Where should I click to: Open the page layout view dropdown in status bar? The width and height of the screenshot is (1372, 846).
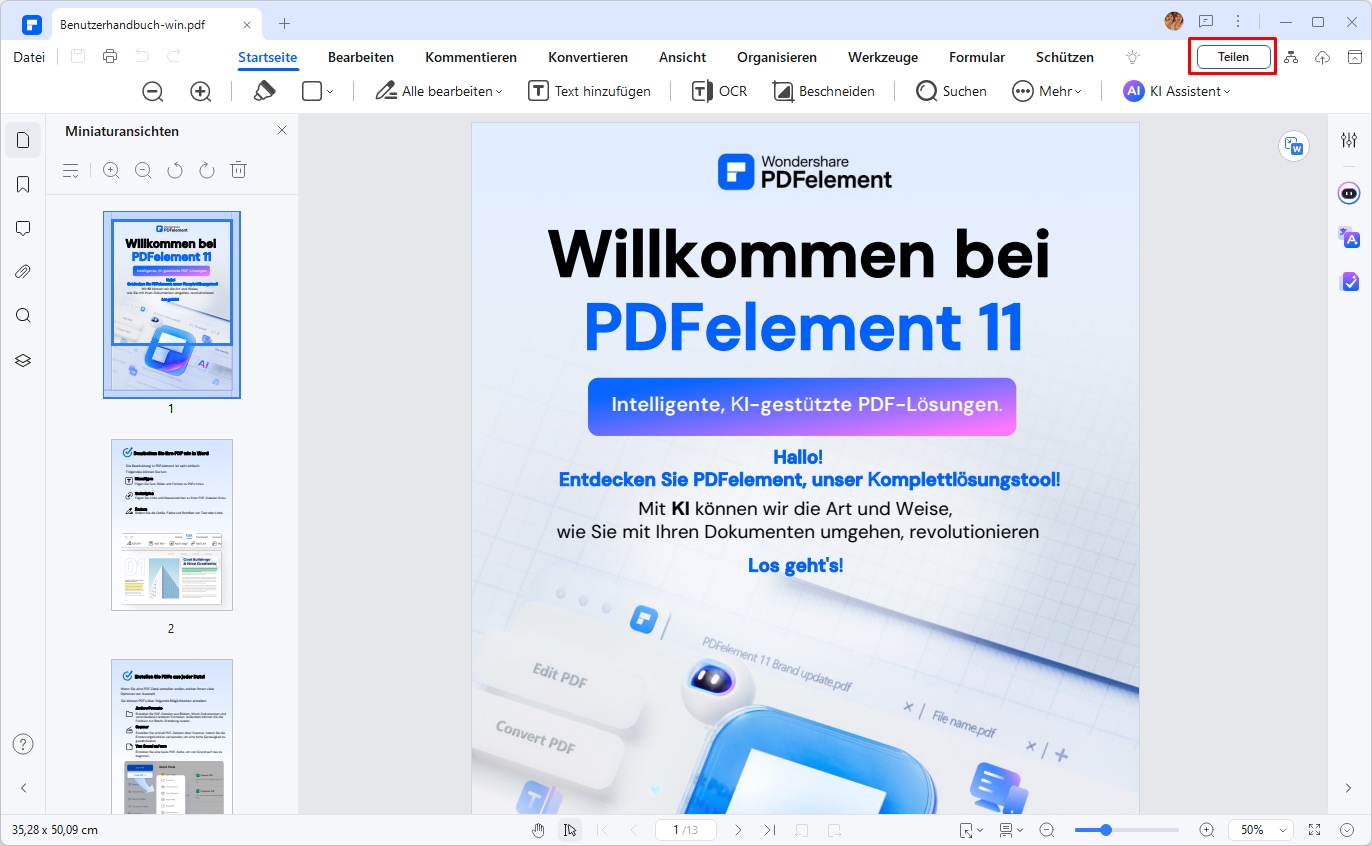coord(1010,830)
